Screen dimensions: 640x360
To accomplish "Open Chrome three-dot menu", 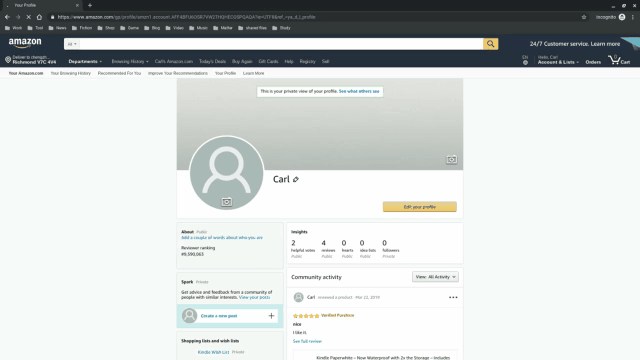I will (x=633, y=17).
